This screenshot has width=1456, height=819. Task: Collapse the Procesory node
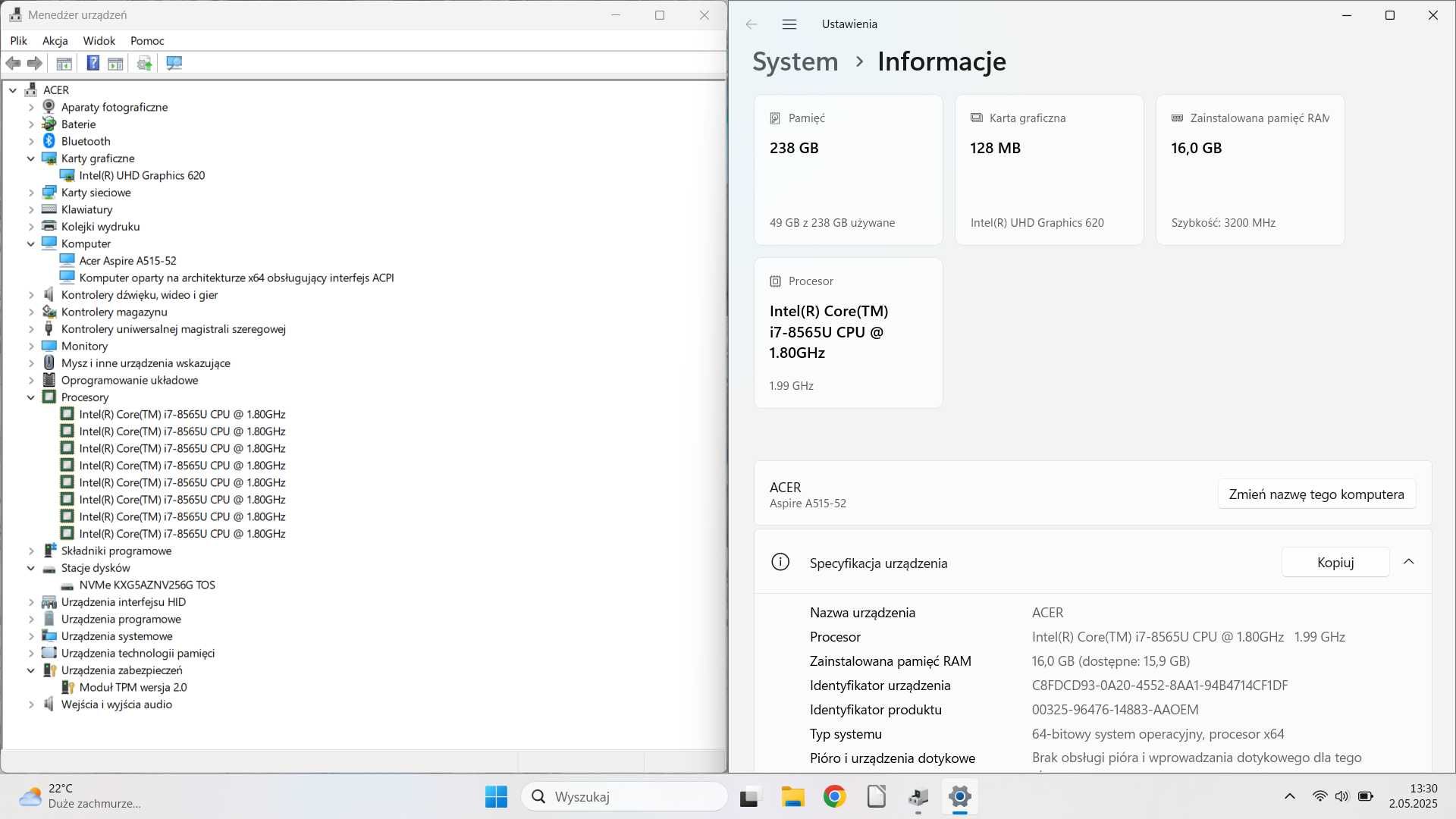[x=31, y=397]
